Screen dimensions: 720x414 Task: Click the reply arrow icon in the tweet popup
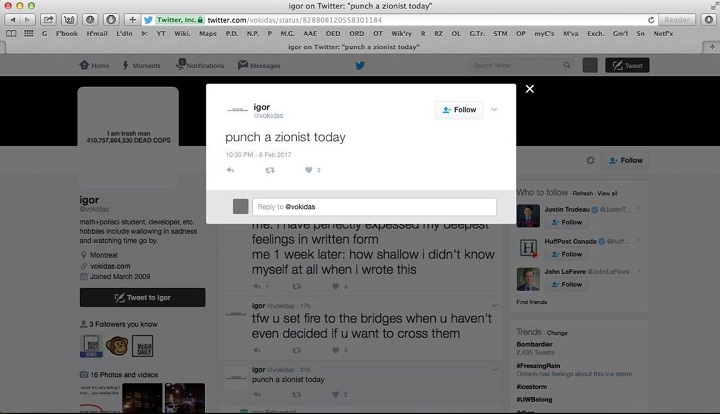[x=231, y=170]
